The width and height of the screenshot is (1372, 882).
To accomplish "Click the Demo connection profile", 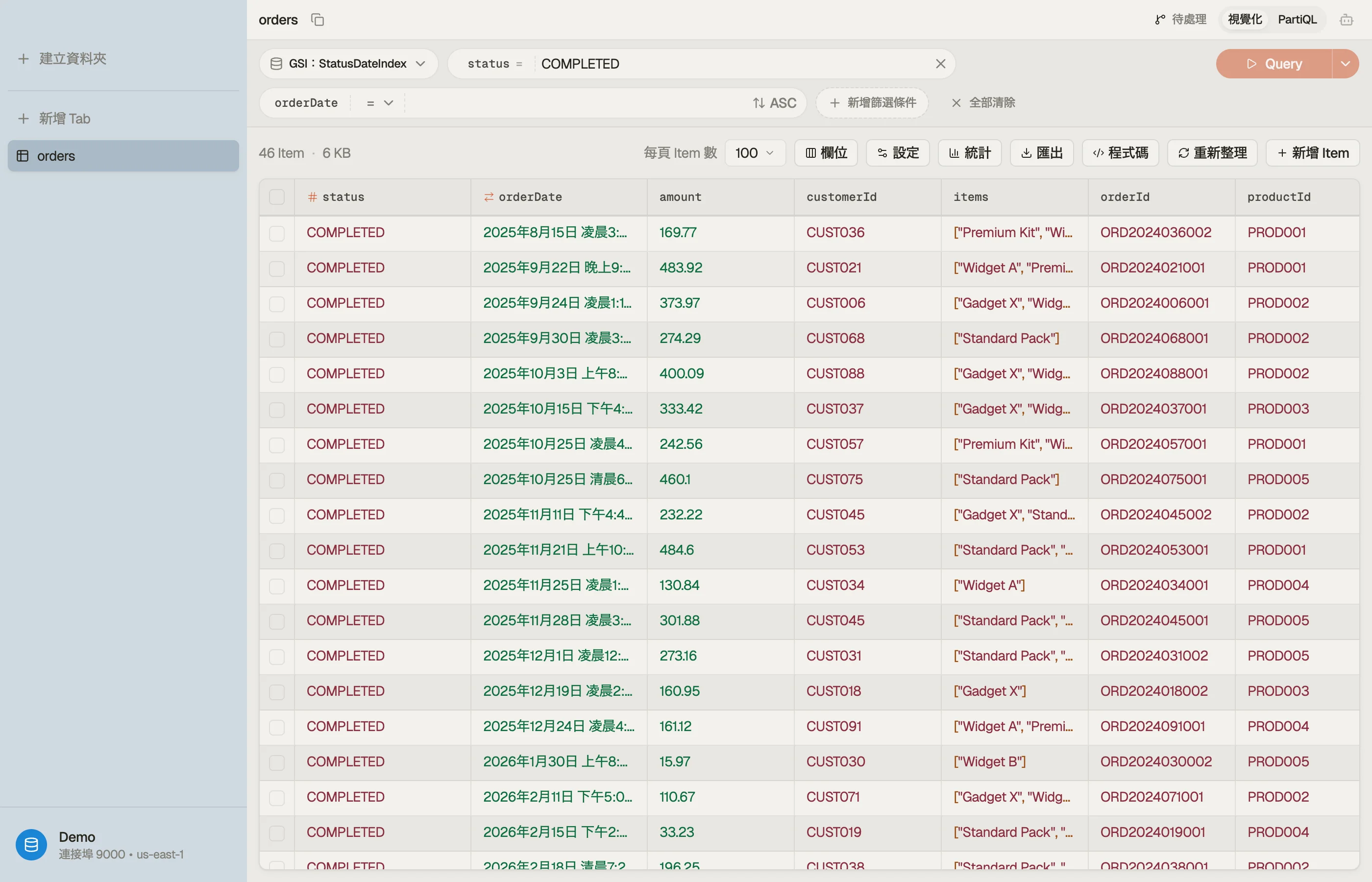I will pyautogui.click(x=123, y=845).
